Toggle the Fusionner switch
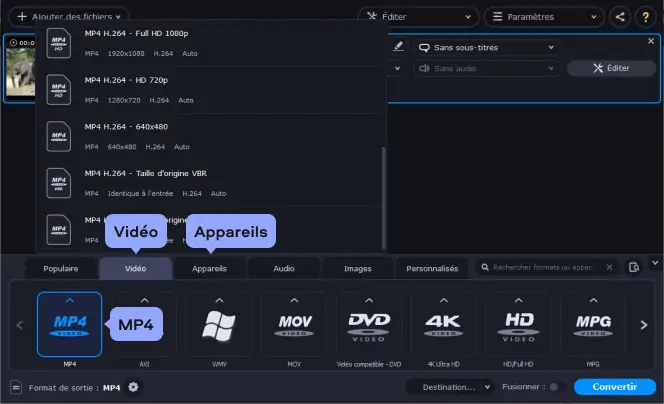This screenshot has height=404, width=664. [554, 387]
